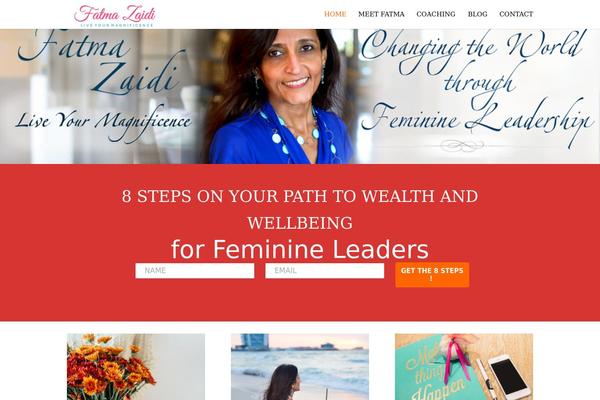Click the Email input field
The image size is (600, 400).
click(324, 271)
